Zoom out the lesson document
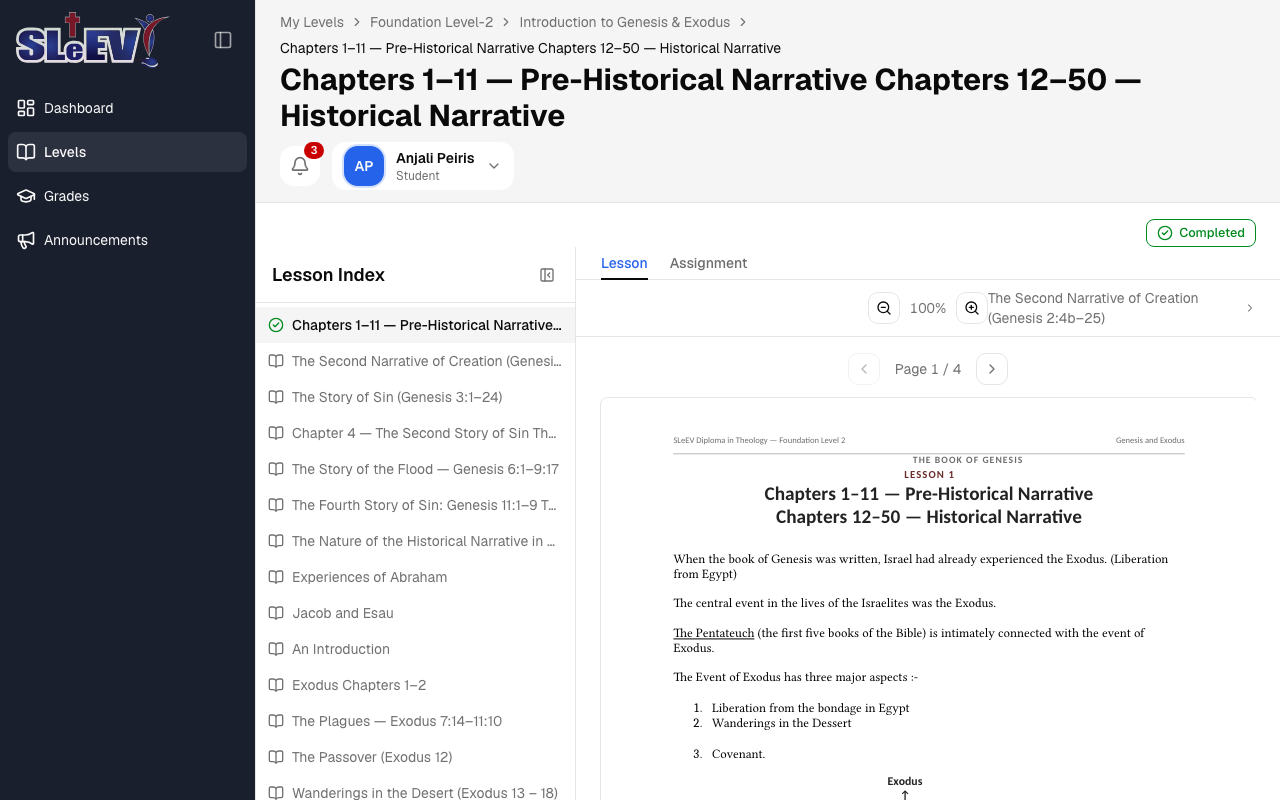1280x800 pixels. click(x=884, y=308)
